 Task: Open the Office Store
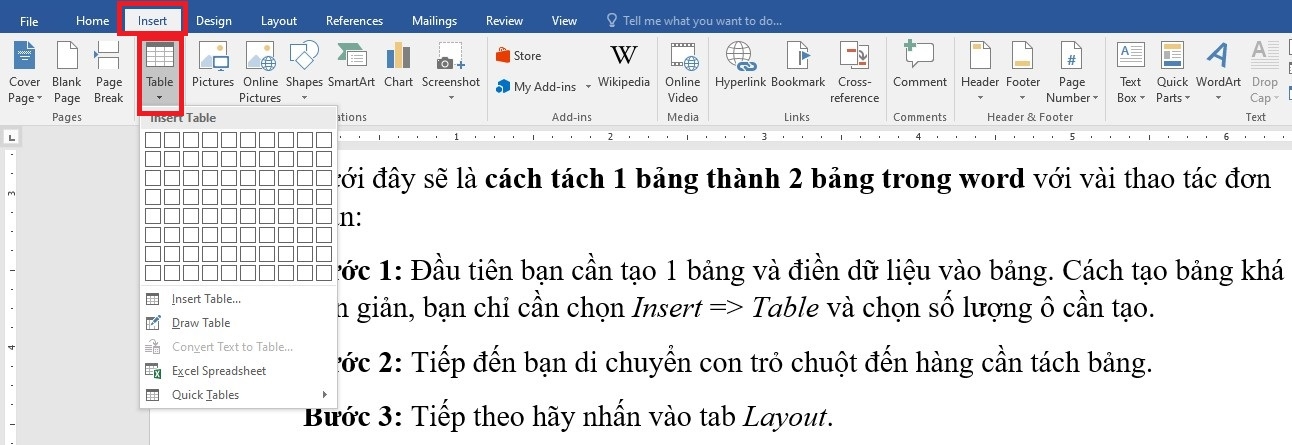click(x=519, y=56)
